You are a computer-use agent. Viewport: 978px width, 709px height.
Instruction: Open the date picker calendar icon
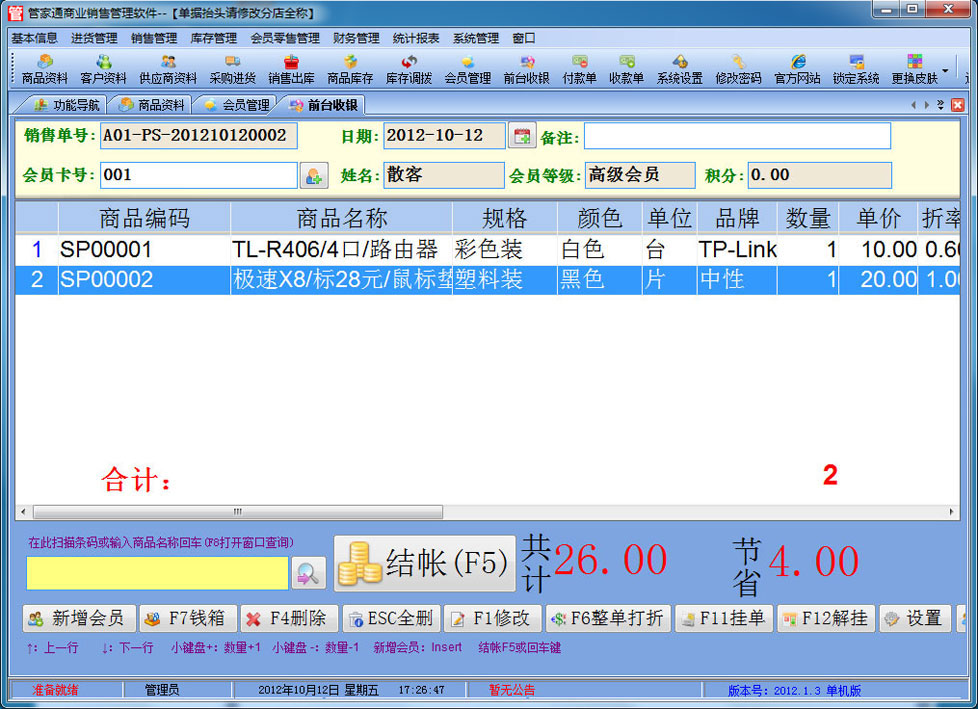click(522, 135)
